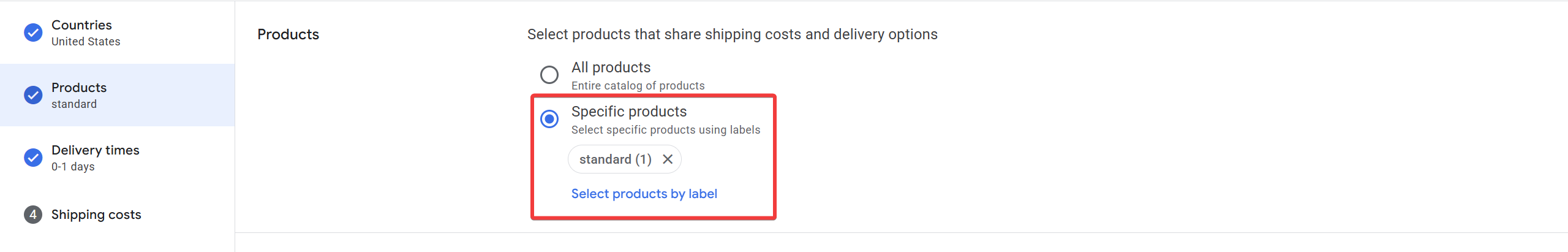Click the Delivery times checkmark icon
This screenshot has height=252, width=1568.
point(33,158)
